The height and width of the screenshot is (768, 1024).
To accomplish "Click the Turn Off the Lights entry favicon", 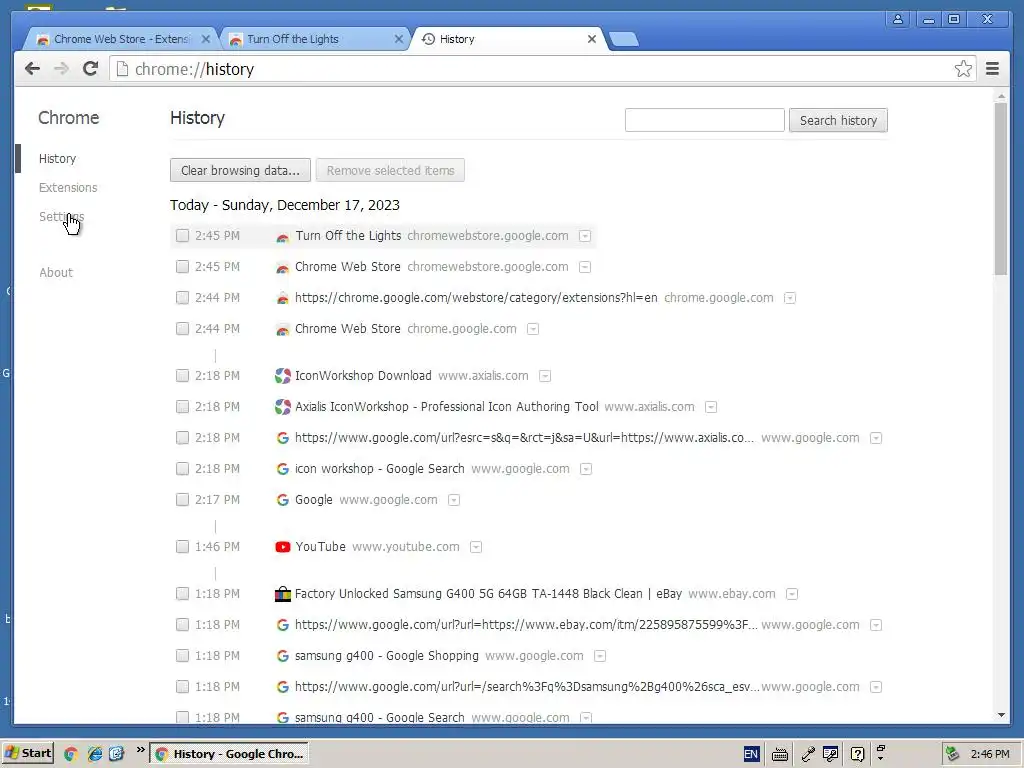I will 283,236.
